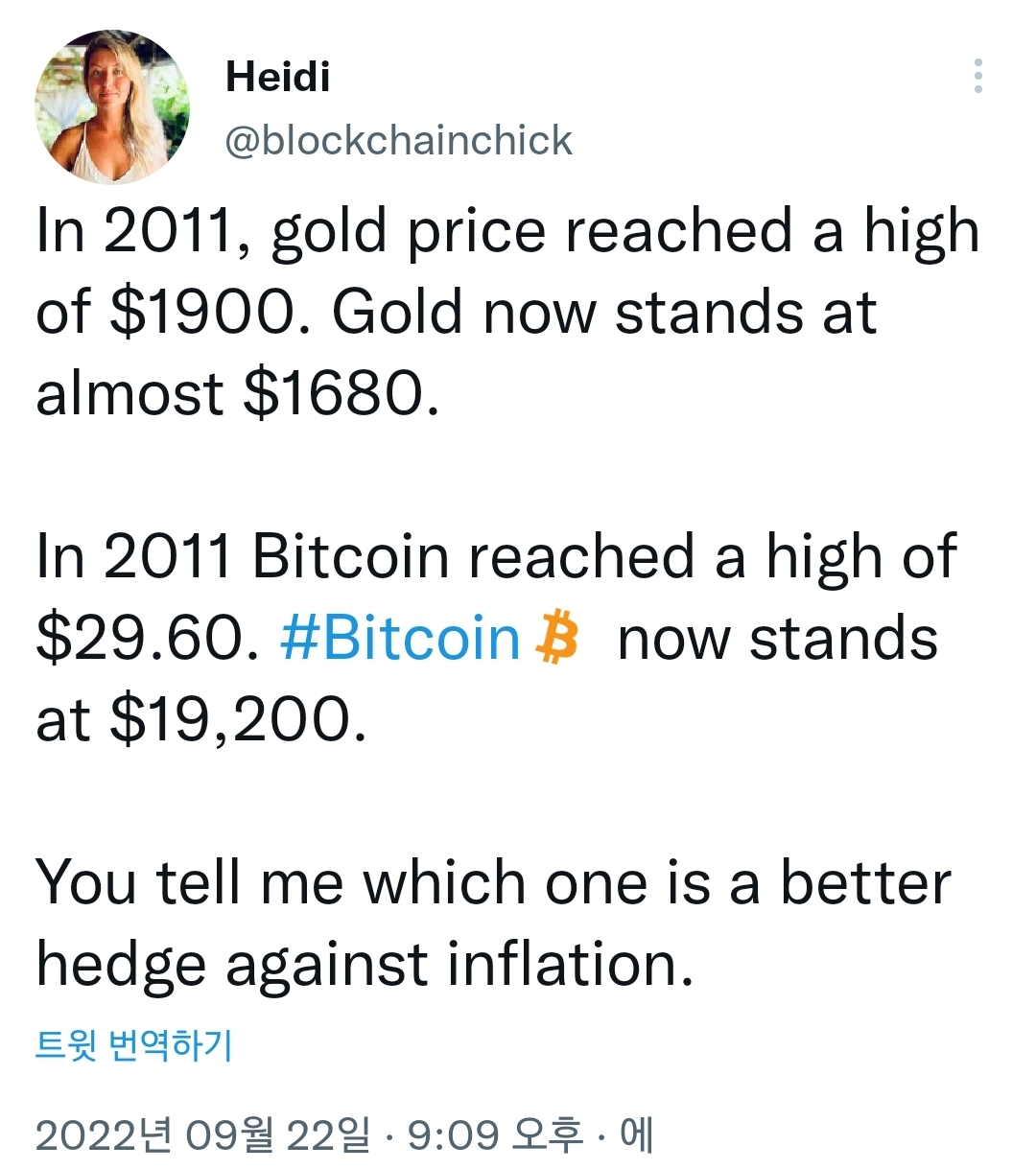This screenshot has width=1036, height=1169.
Task: Click the 'You tell me which one' line
Action: point(493,882)
